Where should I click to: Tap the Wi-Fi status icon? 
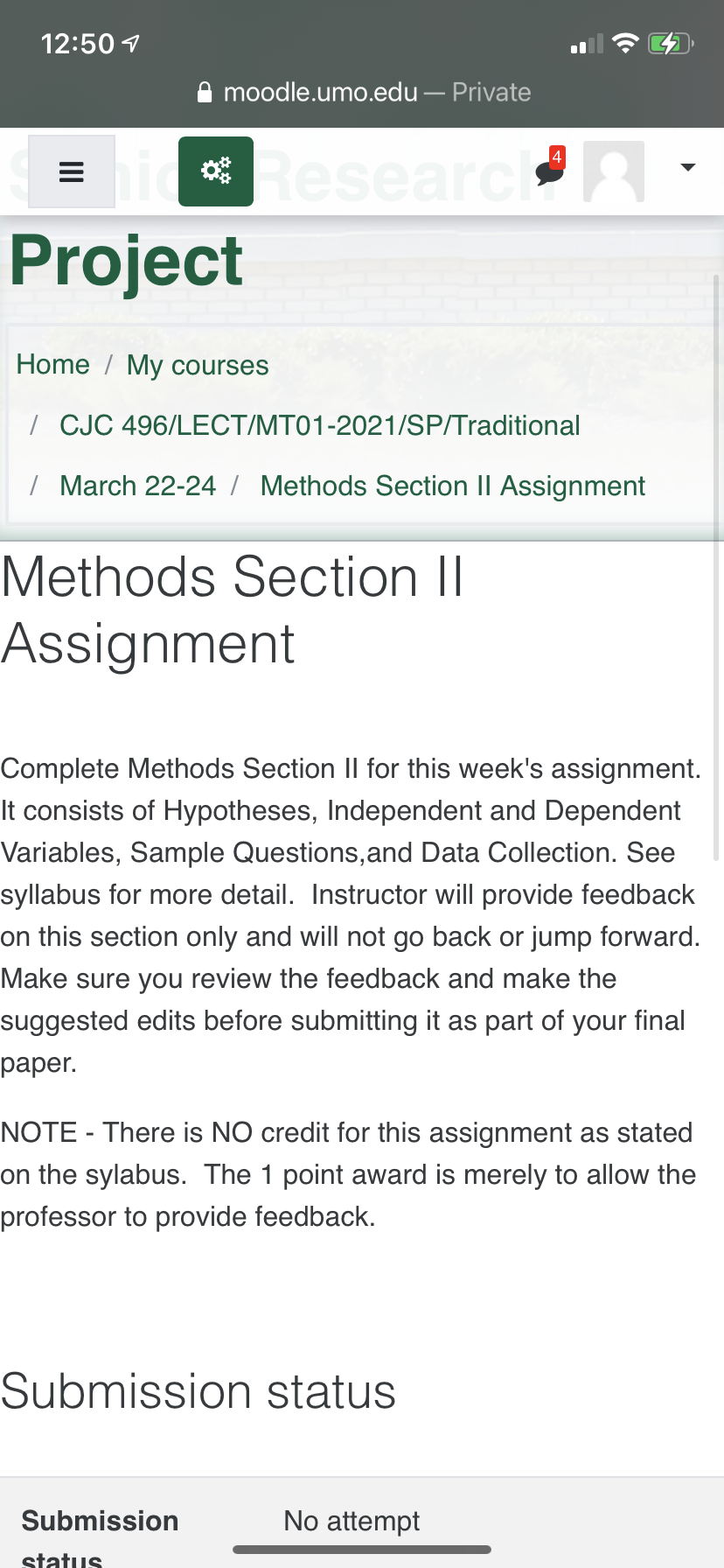click(625, 43)
